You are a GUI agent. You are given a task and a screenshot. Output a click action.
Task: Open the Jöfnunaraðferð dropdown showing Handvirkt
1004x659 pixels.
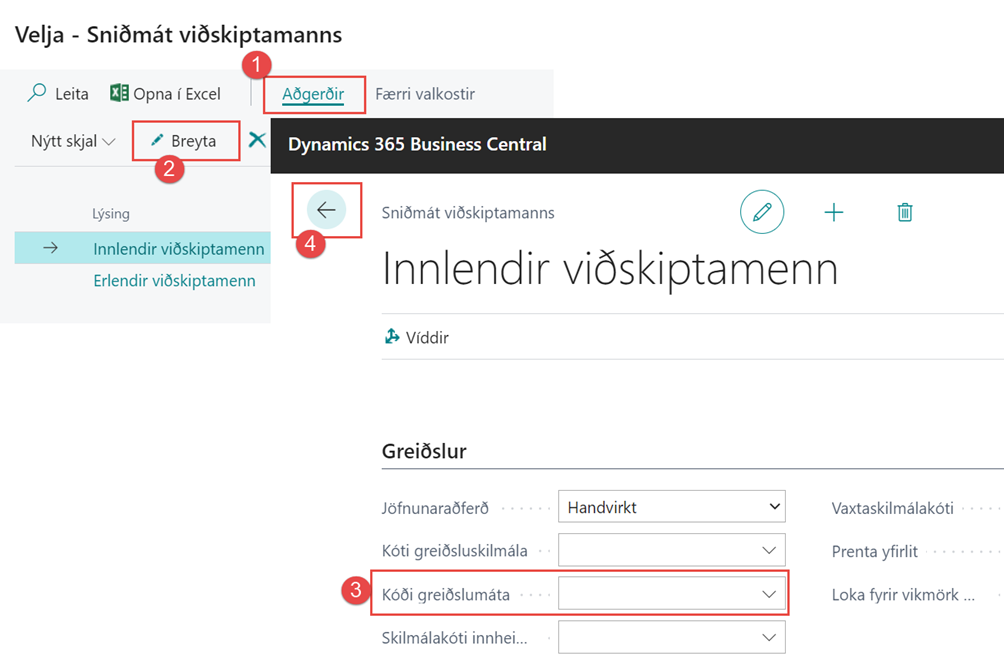(x=671, y=507)
